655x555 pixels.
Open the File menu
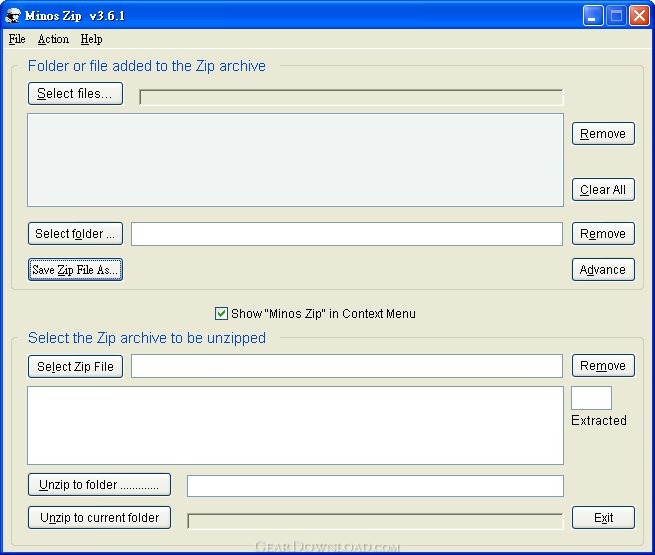[17, 39]
